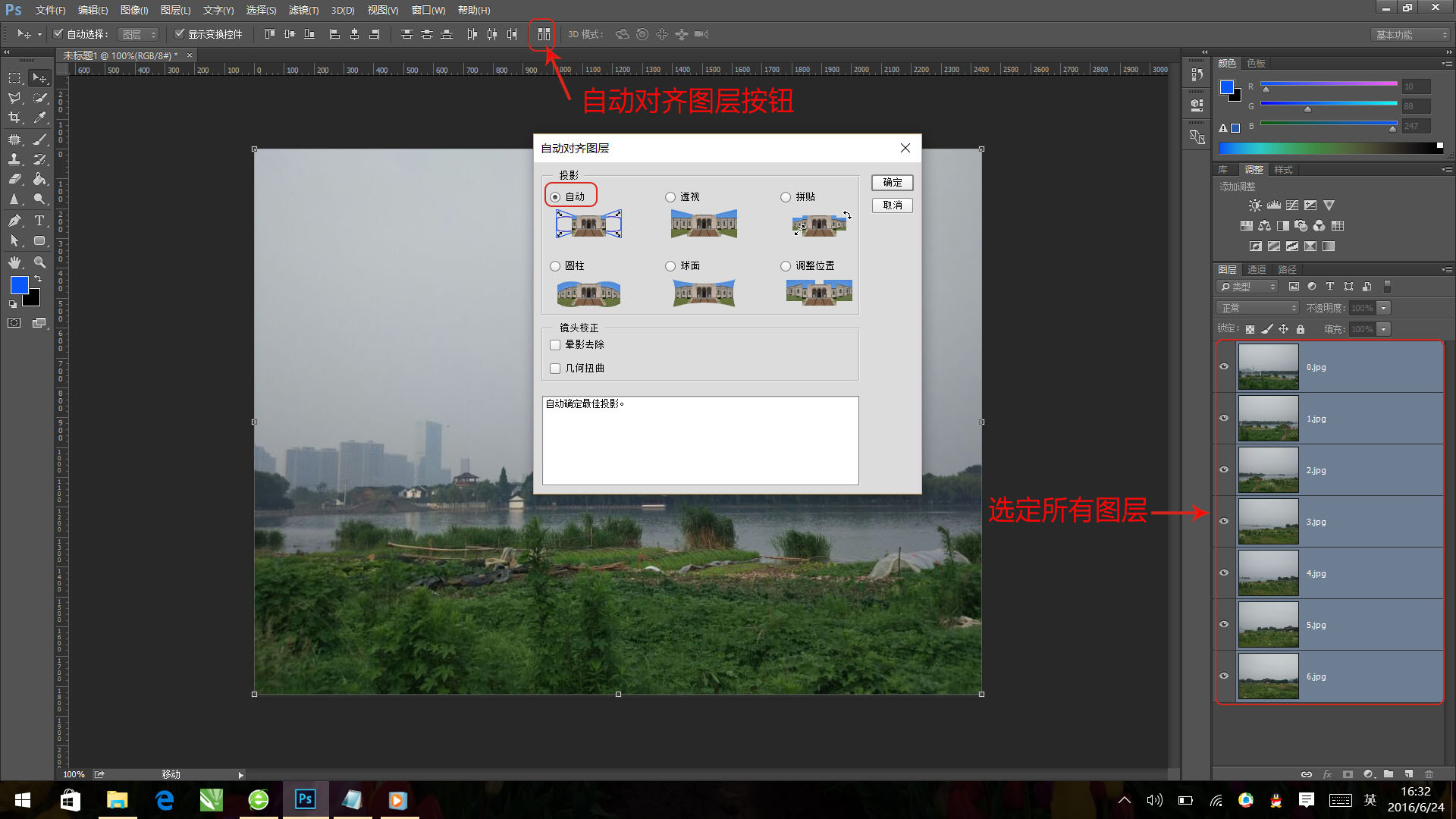Click the 取消 button
1456x819 pixels.
(892, 206)
